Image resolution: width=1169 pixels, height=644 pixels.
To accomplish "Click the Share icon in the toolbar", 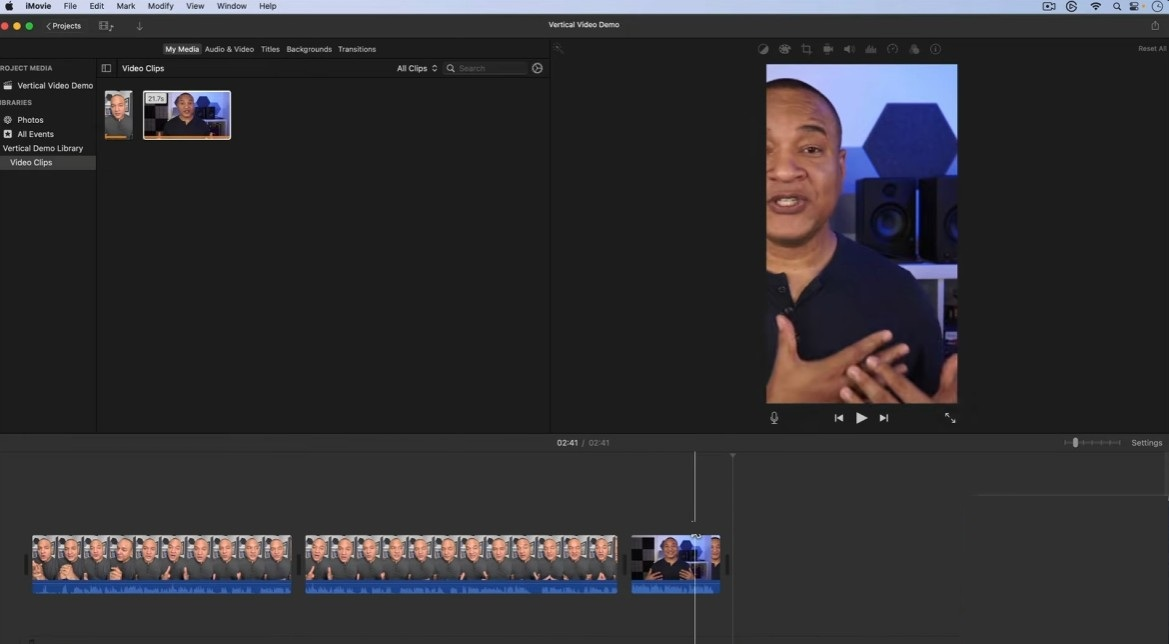I will pyautogui.click(x=1156, y=25).
